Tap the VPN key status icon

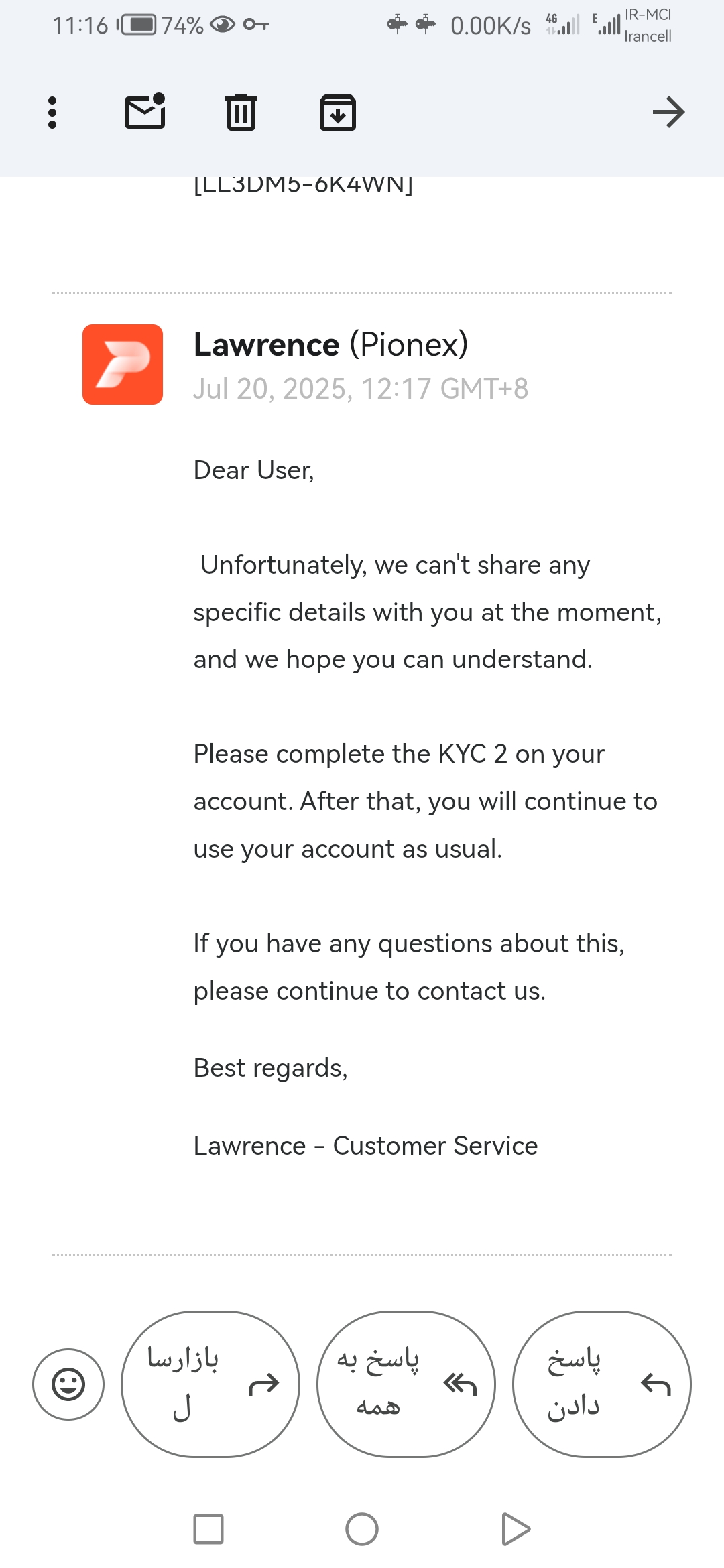[x=255, y=25]
